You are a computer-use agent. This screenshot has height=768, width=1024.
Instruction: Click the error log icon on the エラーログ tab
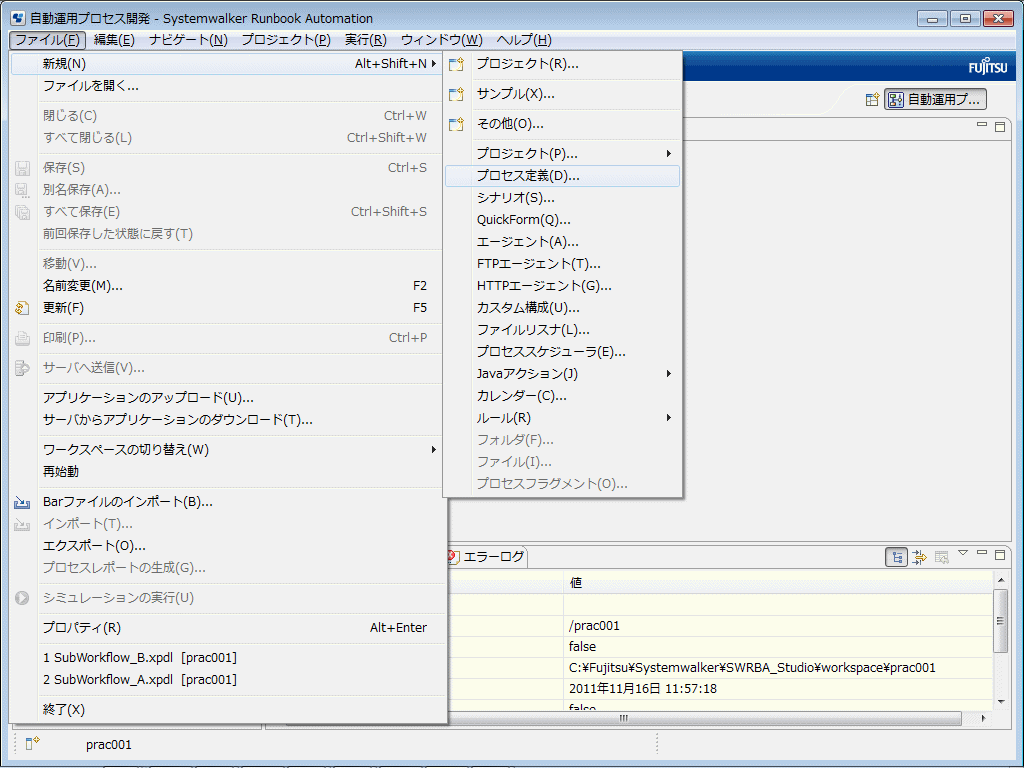(453, 556)
